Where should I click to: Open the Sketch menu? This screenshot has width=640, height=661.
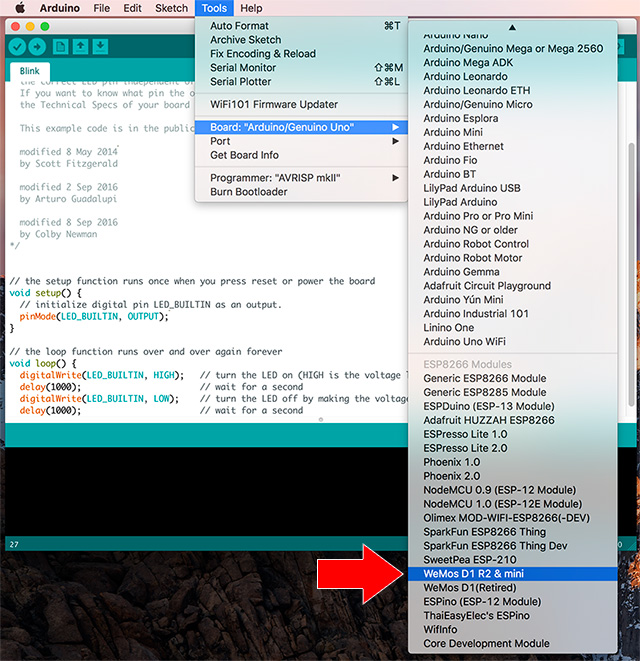click(x=171, y=8)
